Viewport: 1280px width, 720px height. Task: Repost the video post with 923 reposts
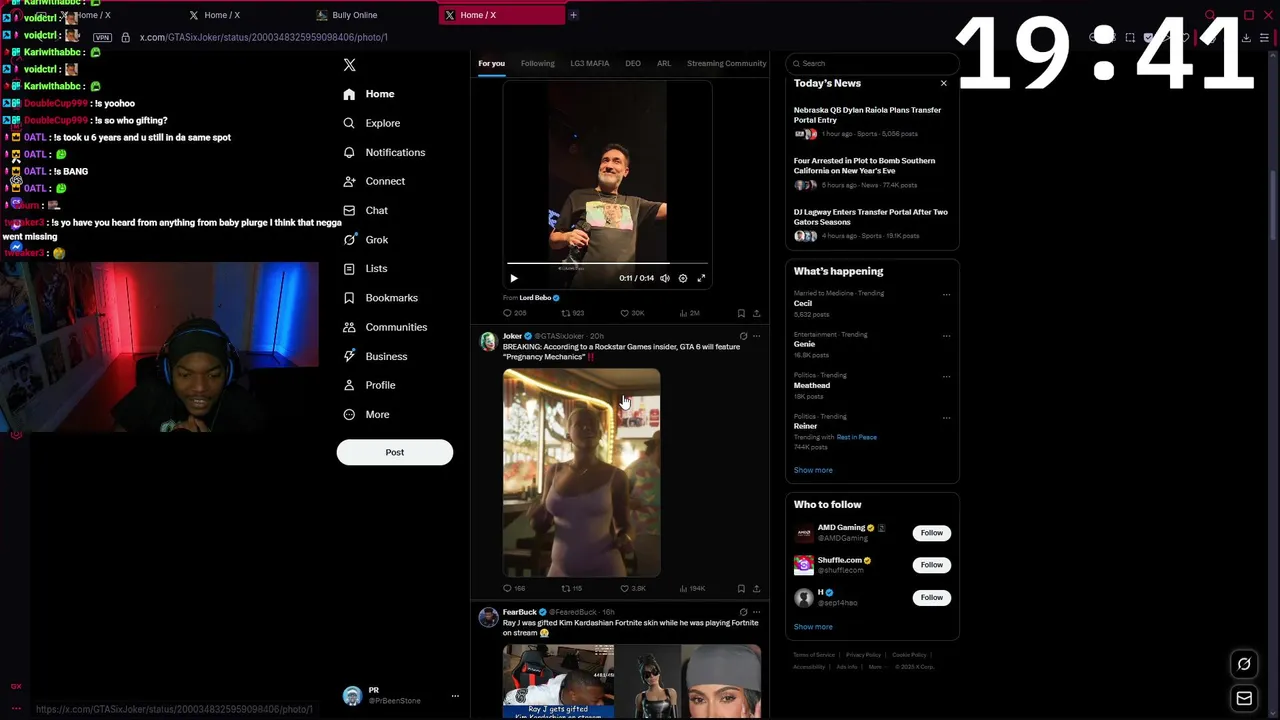573,313
